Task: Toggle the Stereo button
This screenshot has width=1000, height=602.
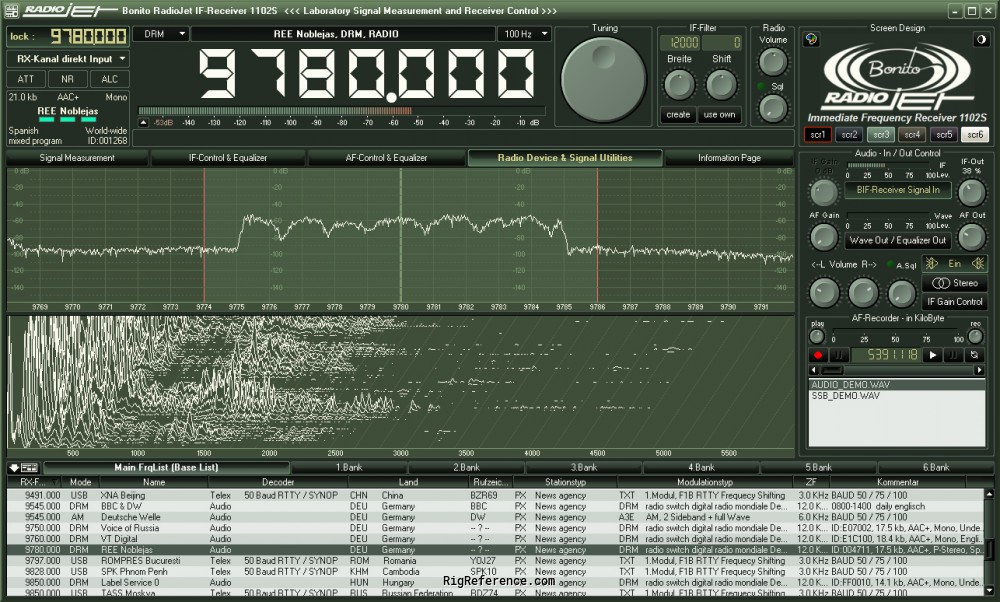Action: (955, 283)
